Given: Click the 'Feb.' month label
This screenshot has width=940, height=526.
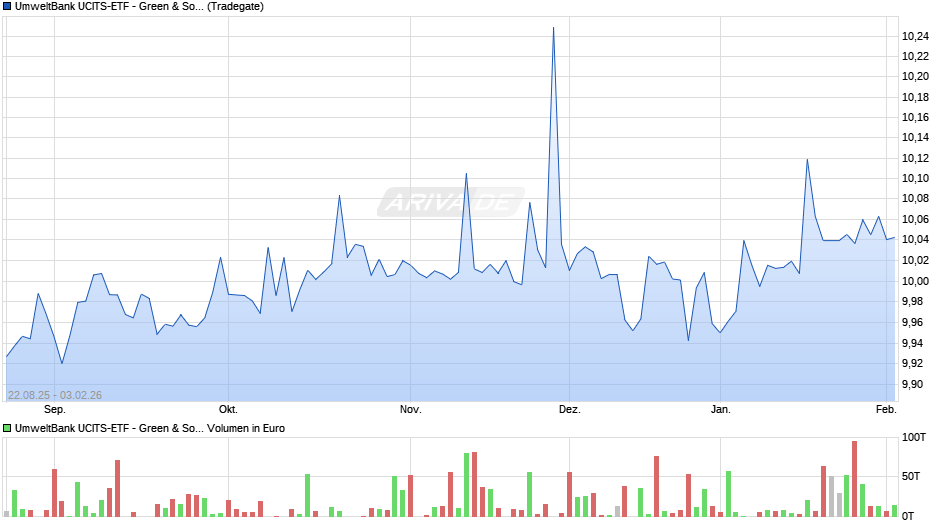Looking at the screenshot, I should (886, 410).
